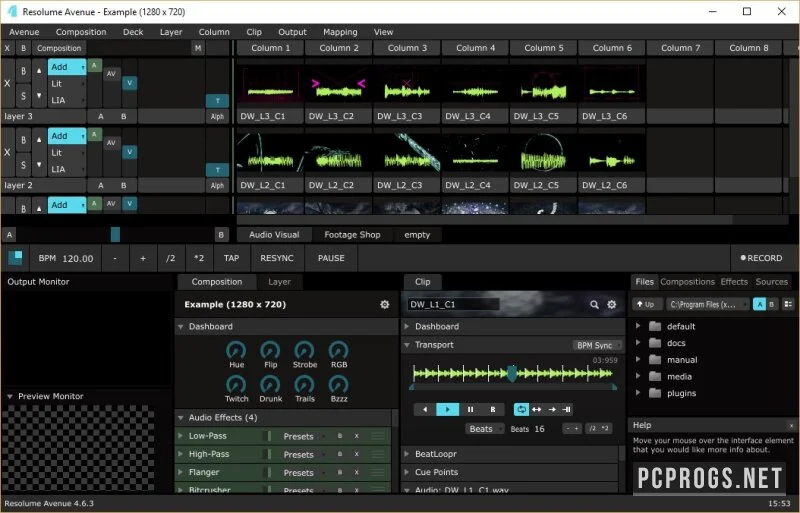Image resolution: width=800 pixels, height=513 pixels.
Task: Set clip playback to play once
Action: (552, 409)
